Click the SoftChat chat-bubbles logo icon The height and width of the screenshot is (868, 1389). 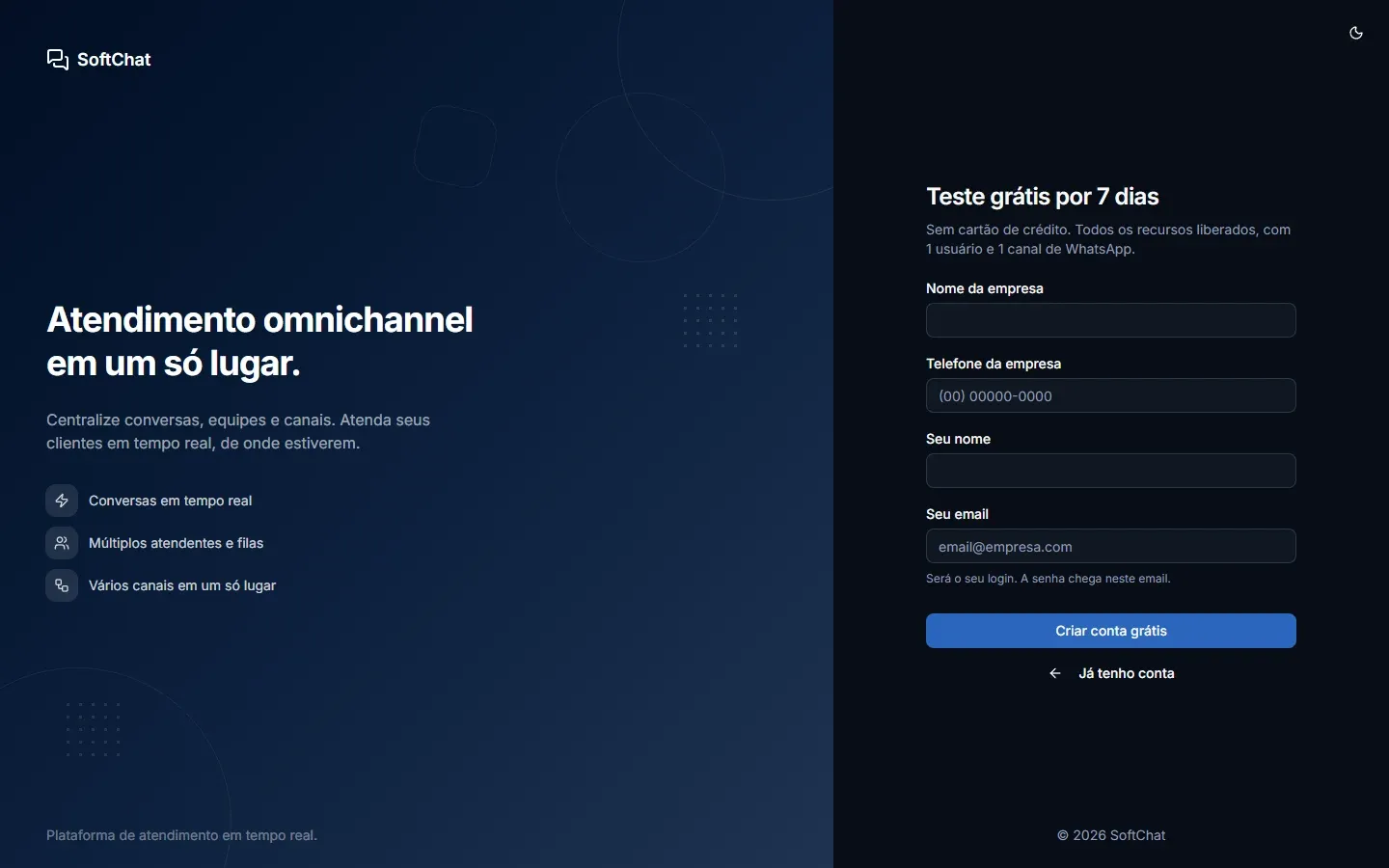(x=58, y=60)
